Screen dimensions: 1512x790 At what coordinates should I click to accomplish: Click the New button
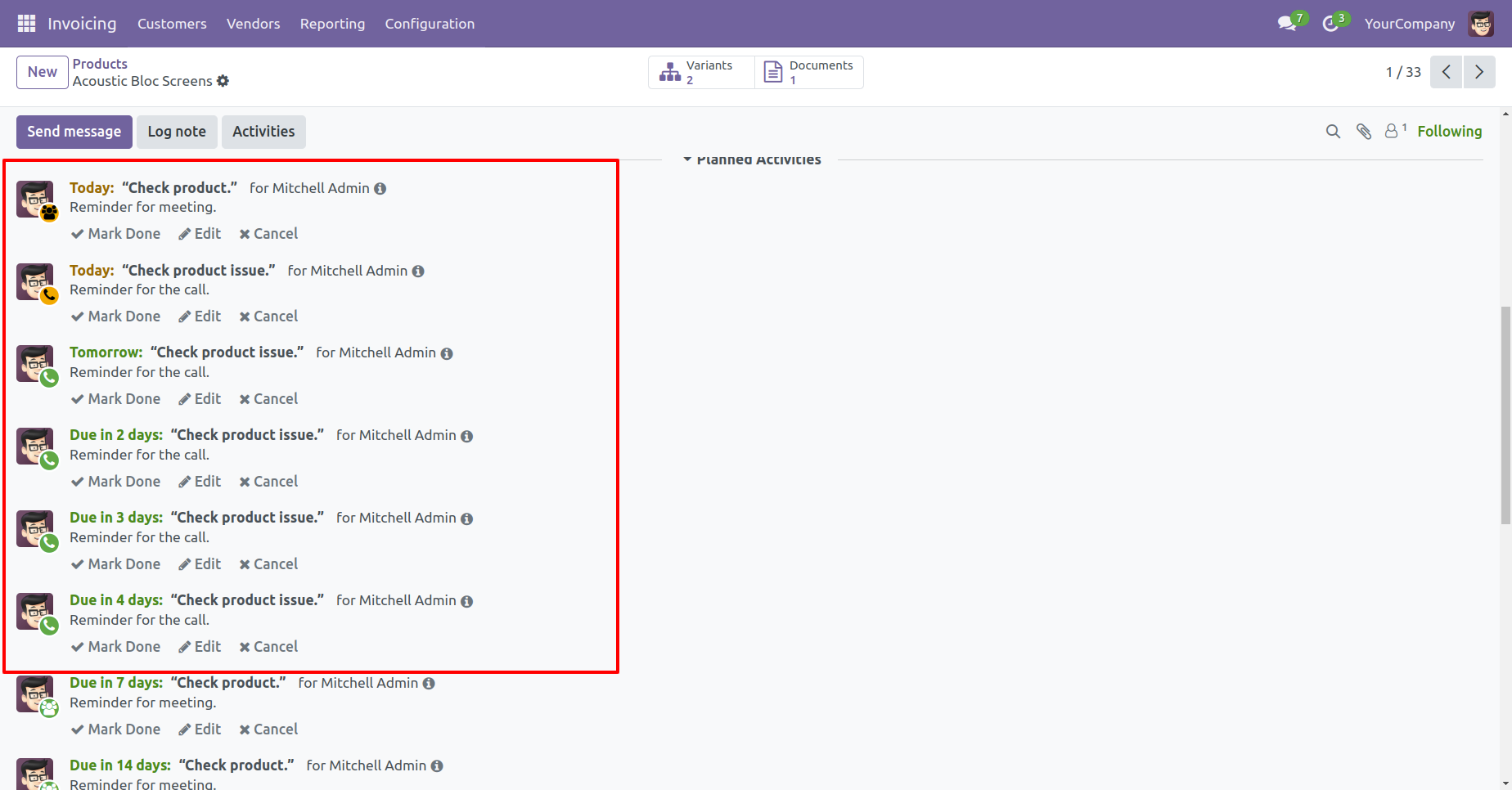click(43, 72)
